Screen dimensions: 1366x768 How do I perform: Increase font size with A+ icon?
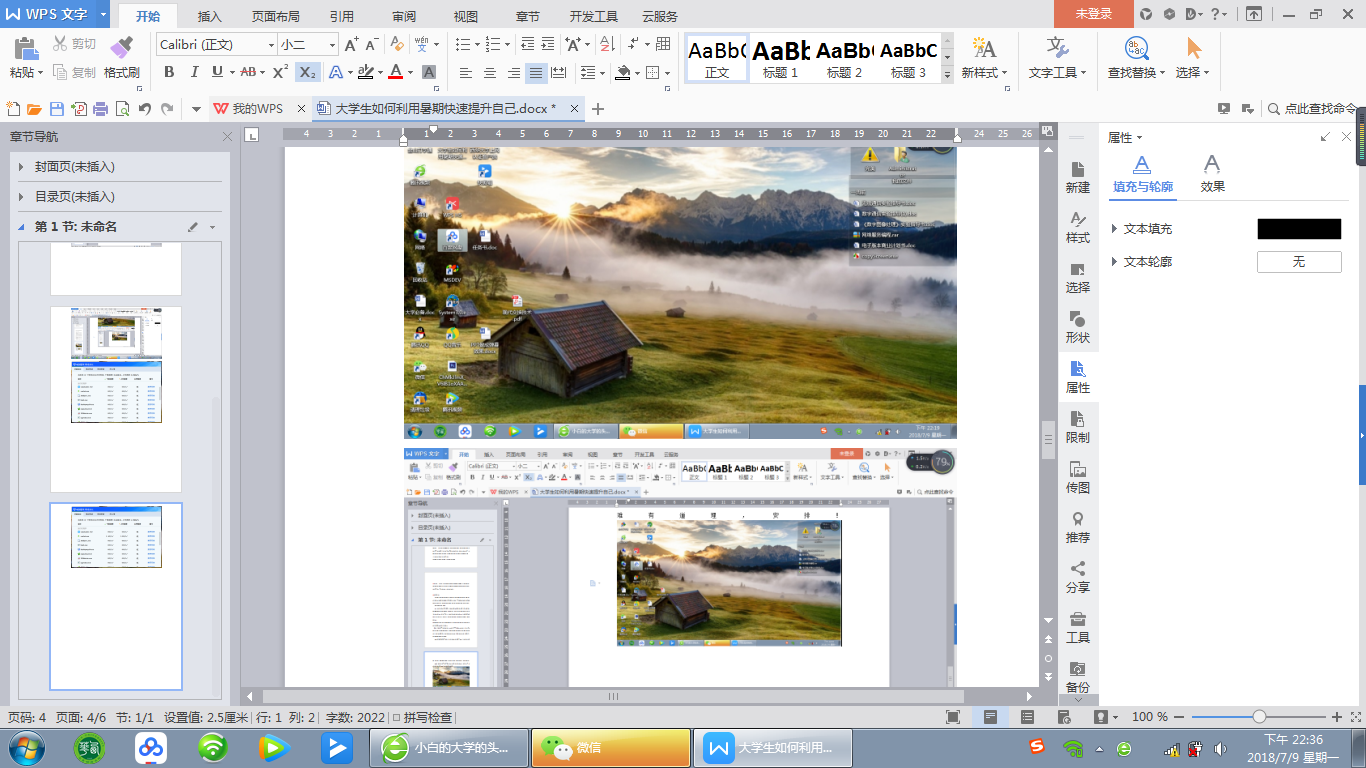point(351,45)
